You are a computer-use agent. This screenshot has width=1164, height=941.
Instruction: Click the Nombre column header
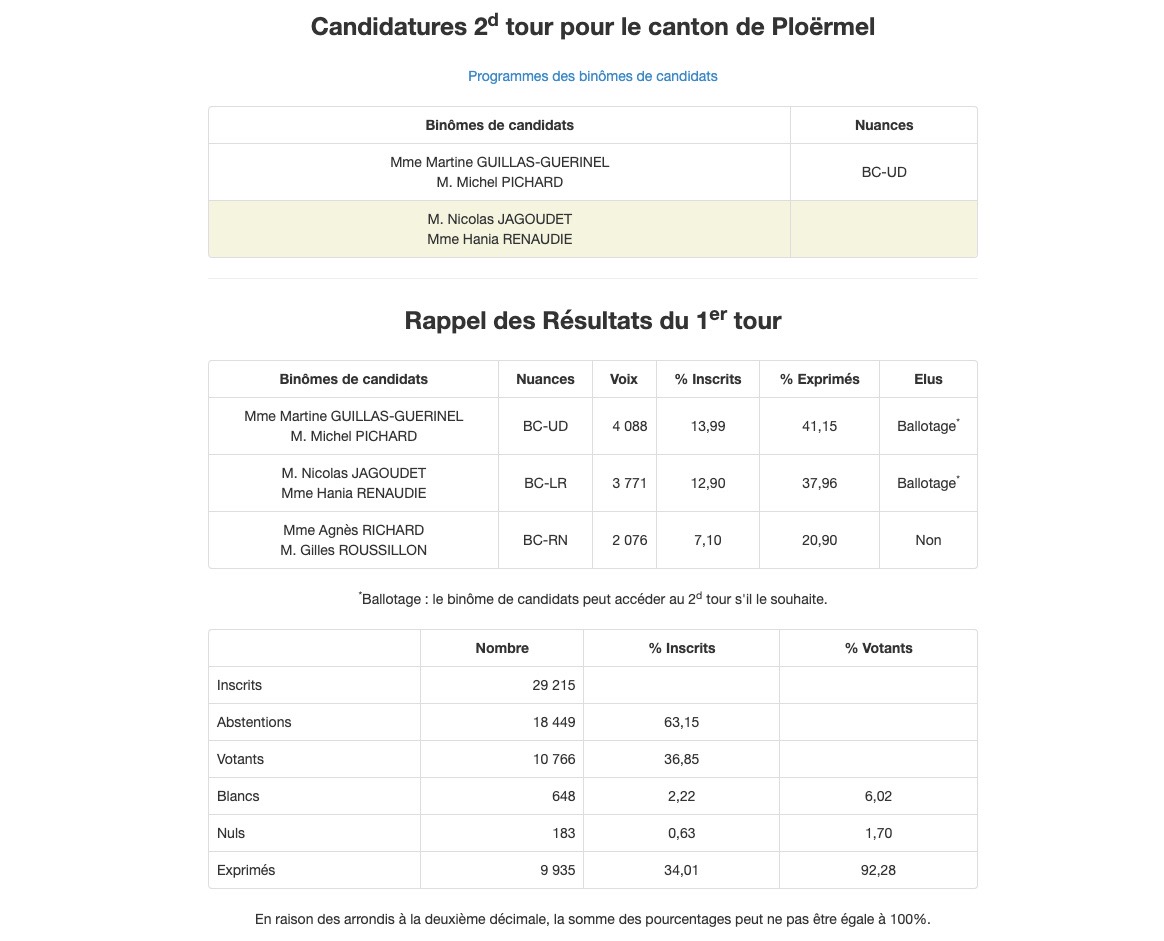(x=502, y=648)
